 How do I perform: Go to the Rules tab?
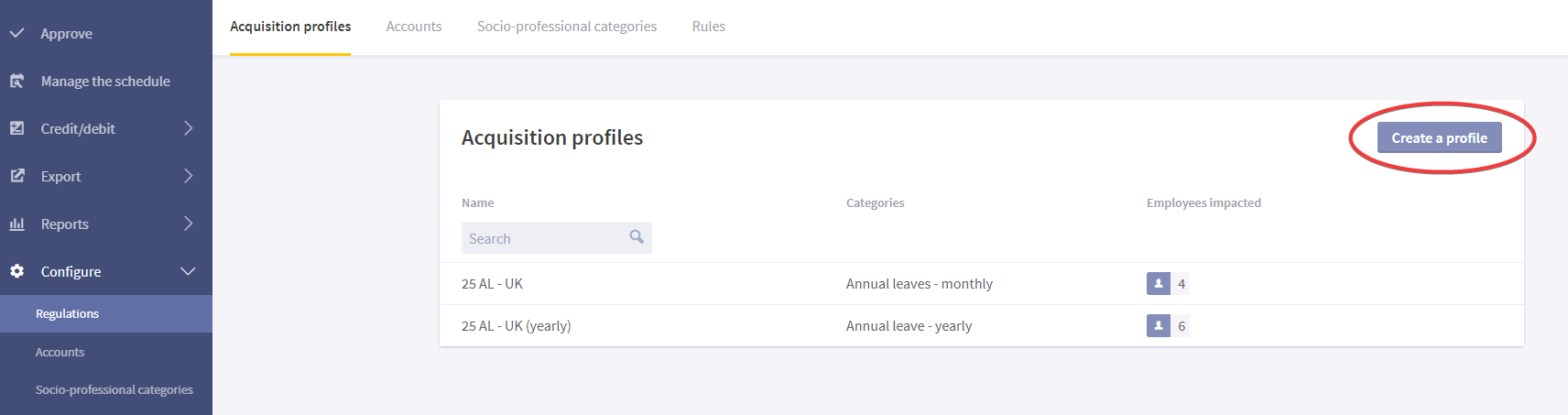[x=709, y=27]
